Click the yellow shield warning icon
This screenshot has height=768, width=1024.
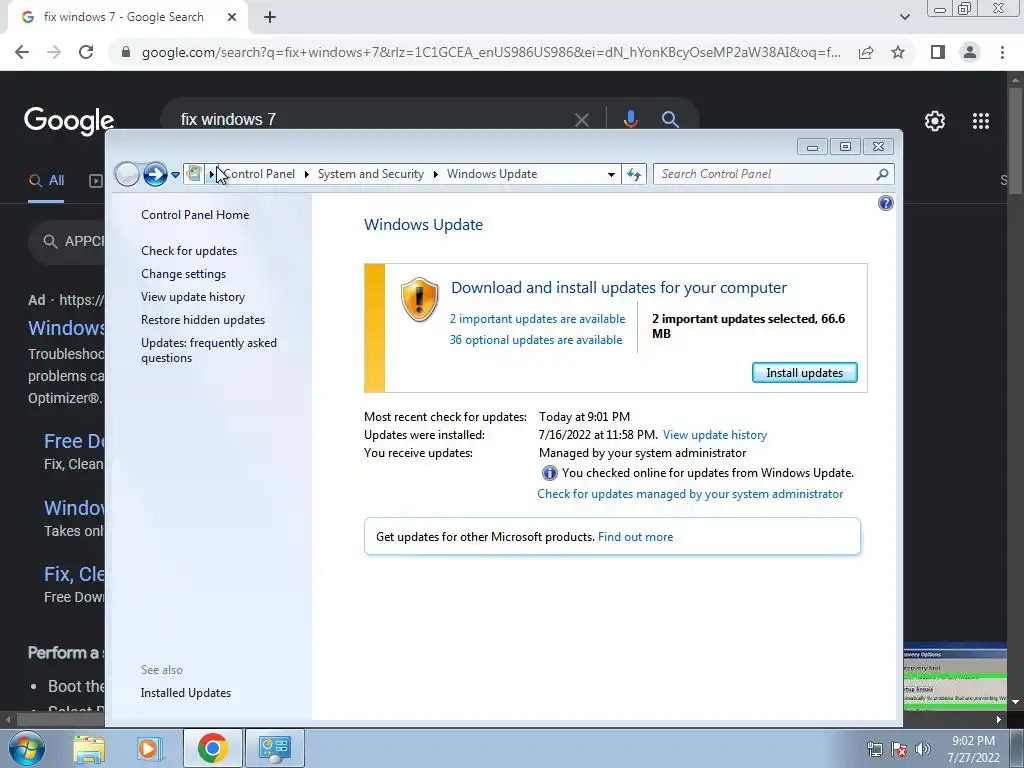(419, 299)
